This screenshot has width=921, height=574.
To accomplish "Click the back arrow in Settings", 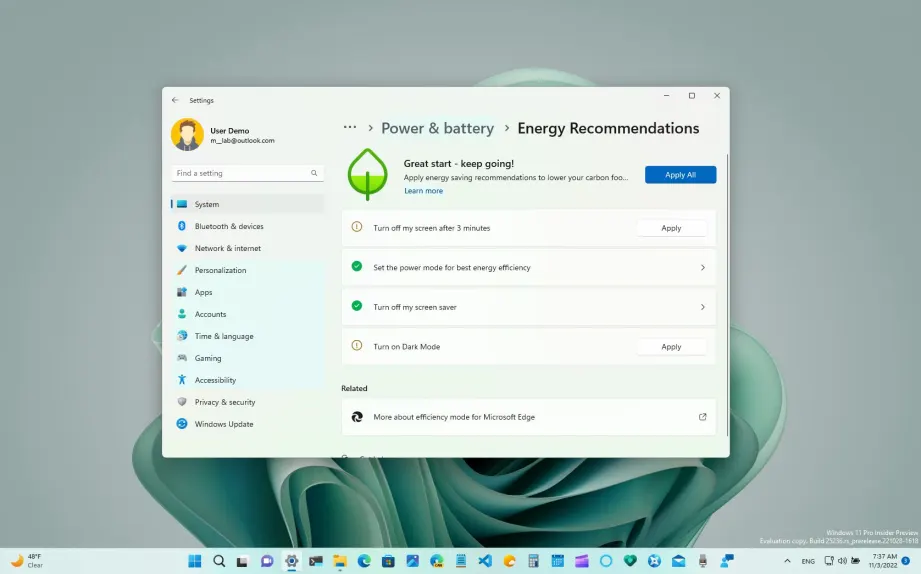I will pos(175,100).
